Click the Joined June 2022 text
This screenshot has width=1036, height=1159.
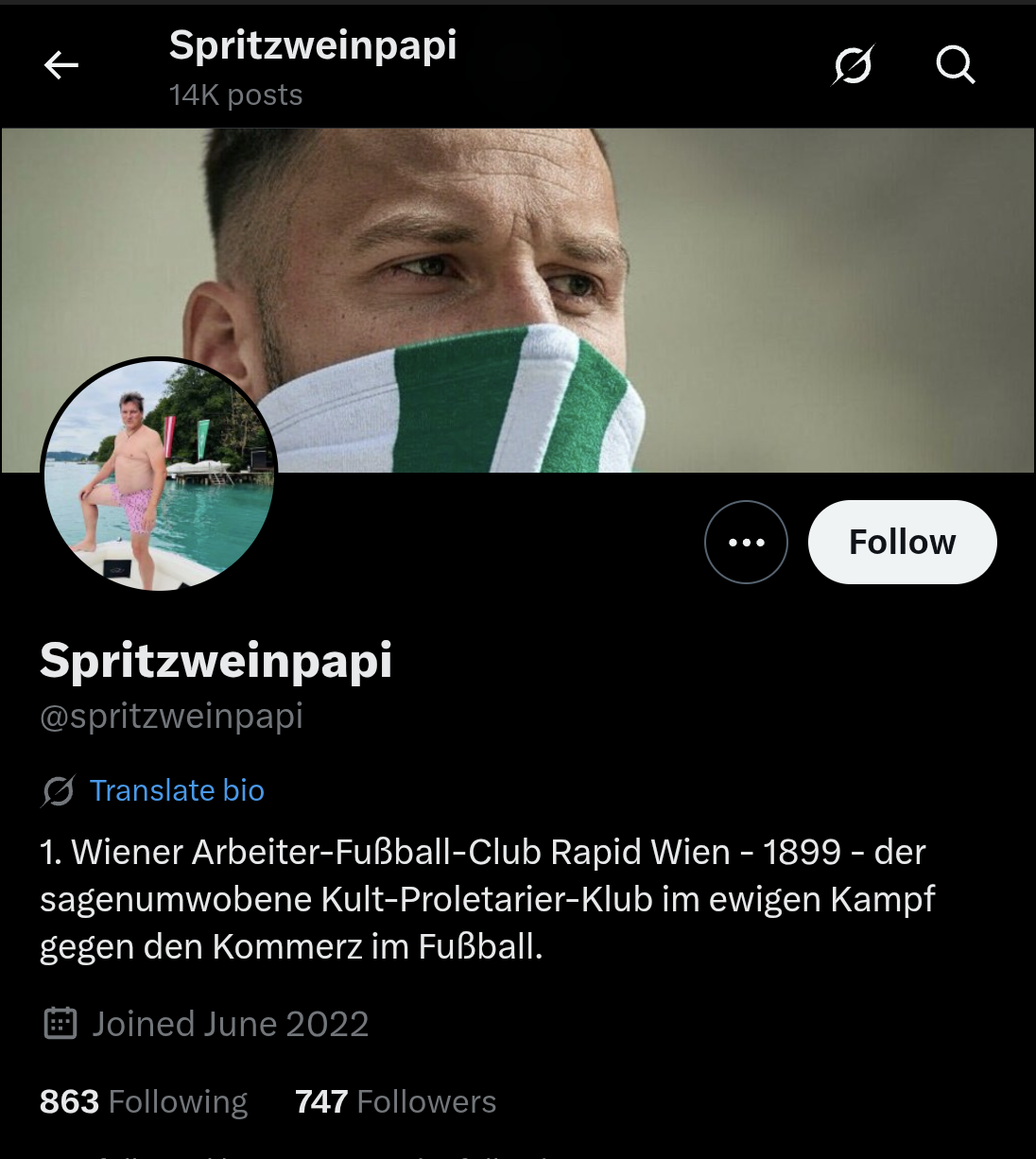[230, 1024]
